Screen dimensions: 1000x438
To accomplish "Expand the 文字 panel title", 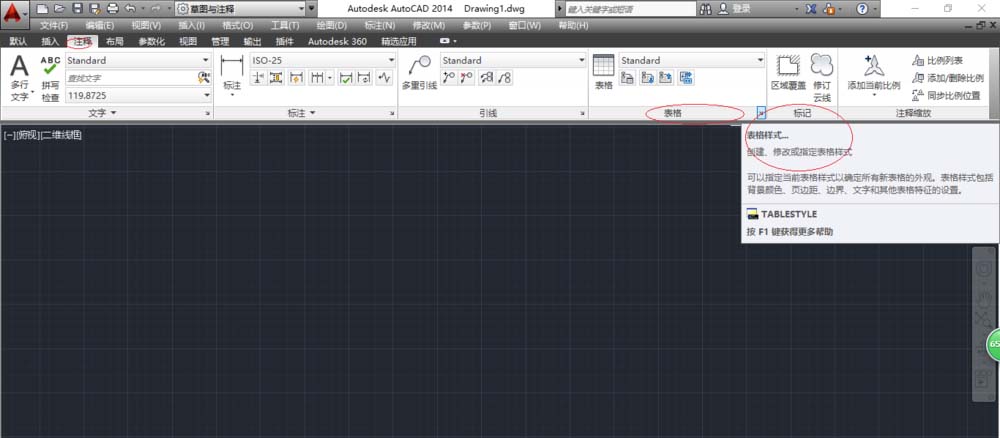I will tap(103, 113).
